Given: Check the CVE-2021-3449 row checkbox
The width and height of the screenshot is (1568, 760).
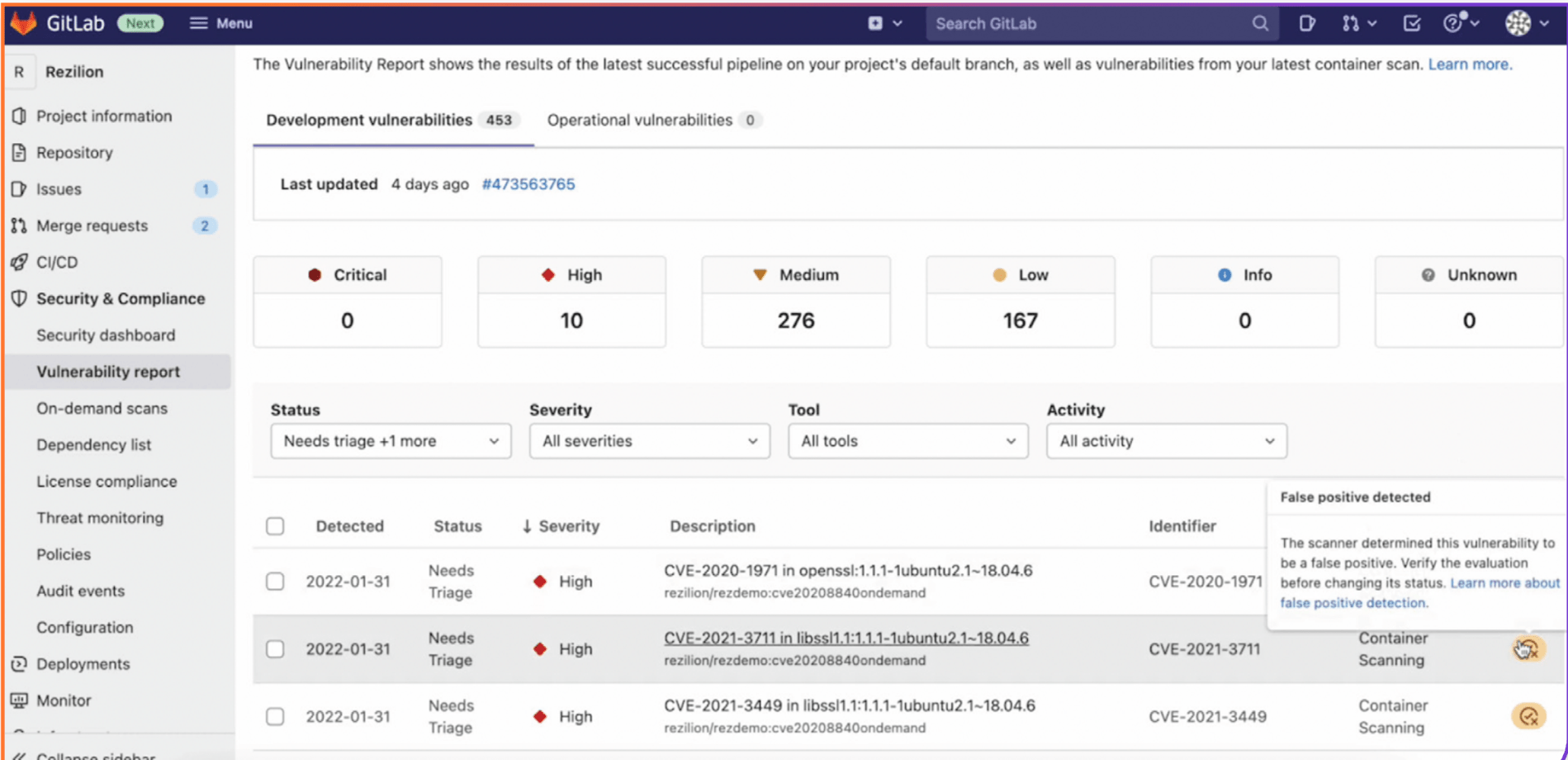Looking at the screenshot, I should [275, 716].
